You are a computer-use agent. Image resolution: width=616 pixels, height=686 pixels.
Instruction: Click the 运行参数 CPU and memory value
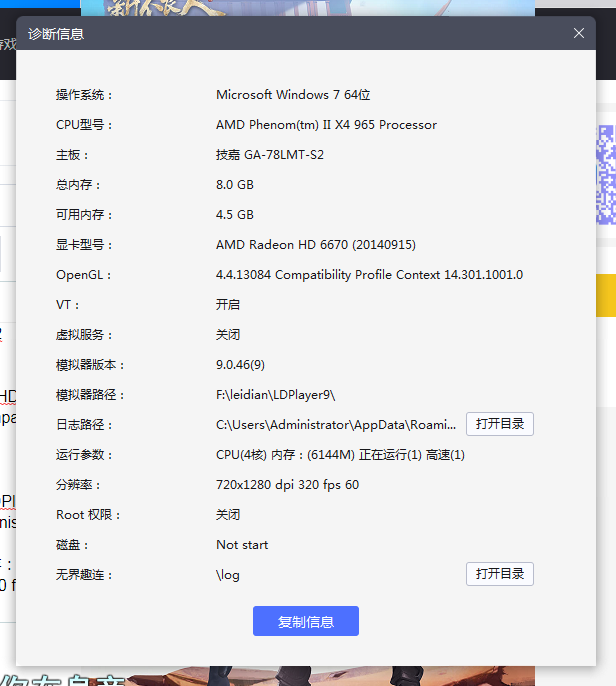[340, 455]
